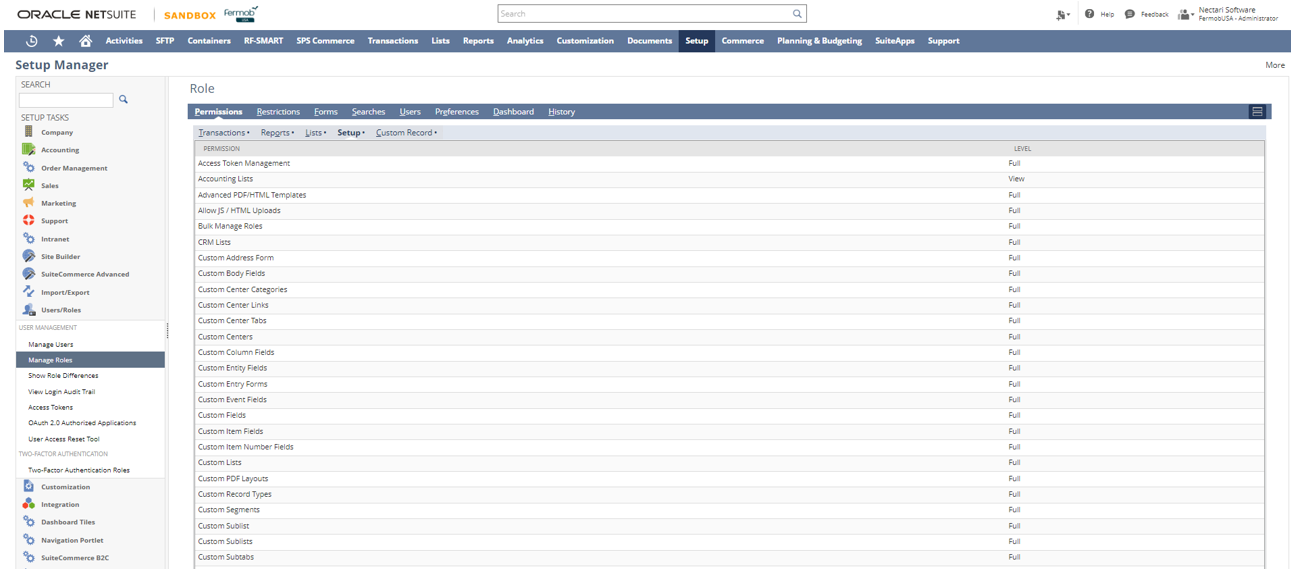This screenshot has width=1291, height=572.
Task: Expand the Customization setup section
Action: [65, 487]
